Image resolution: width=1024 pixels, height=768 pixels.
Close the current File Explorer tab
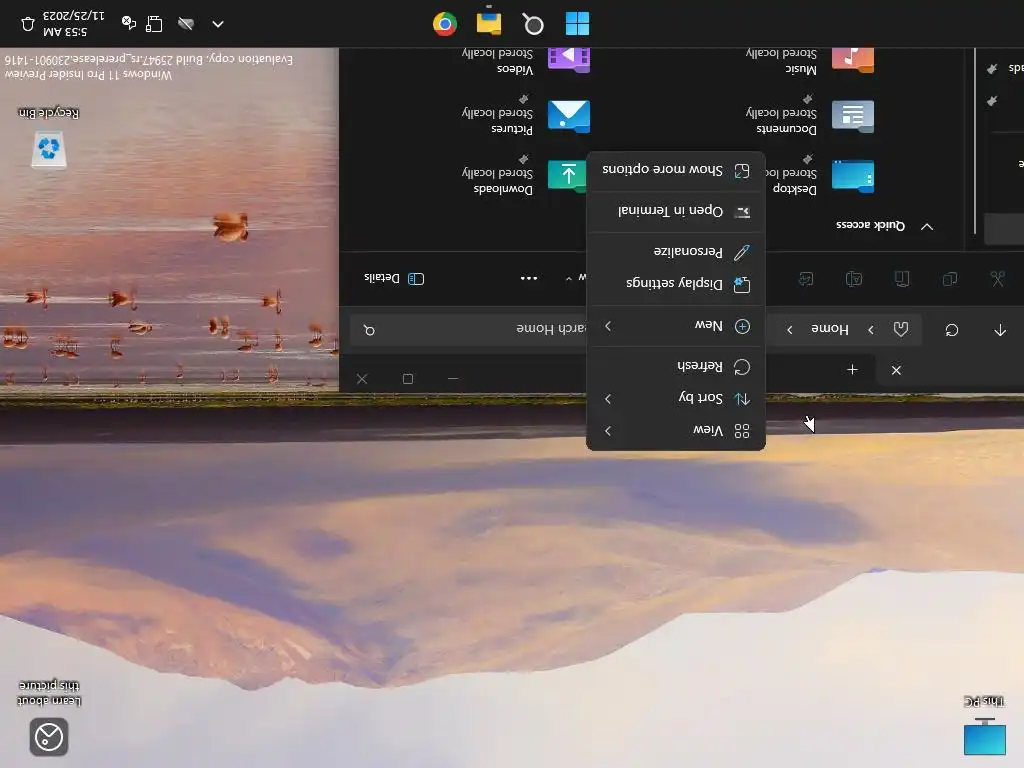(896, 370)
